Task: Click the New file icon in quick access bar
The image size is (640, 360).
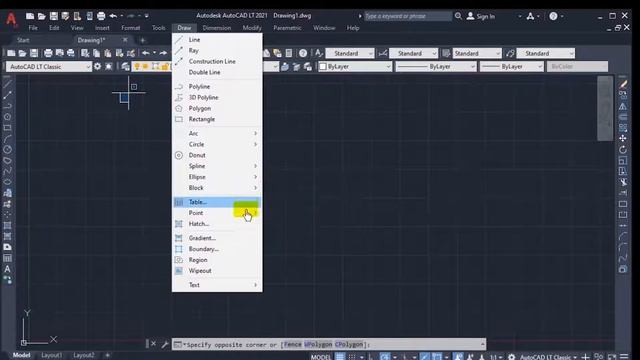Action: (30, 16)
